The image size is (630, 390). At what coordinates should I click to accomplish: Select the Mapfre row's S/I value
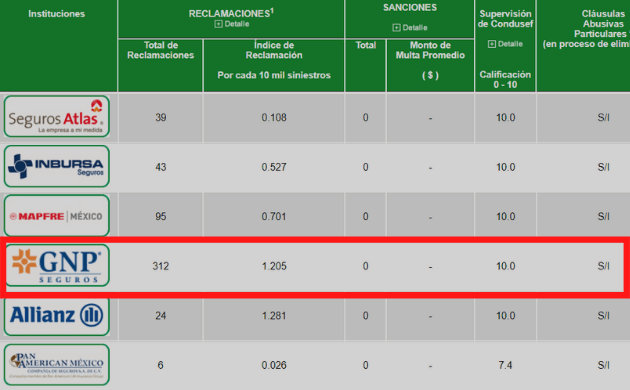click(x=603, y=216)
